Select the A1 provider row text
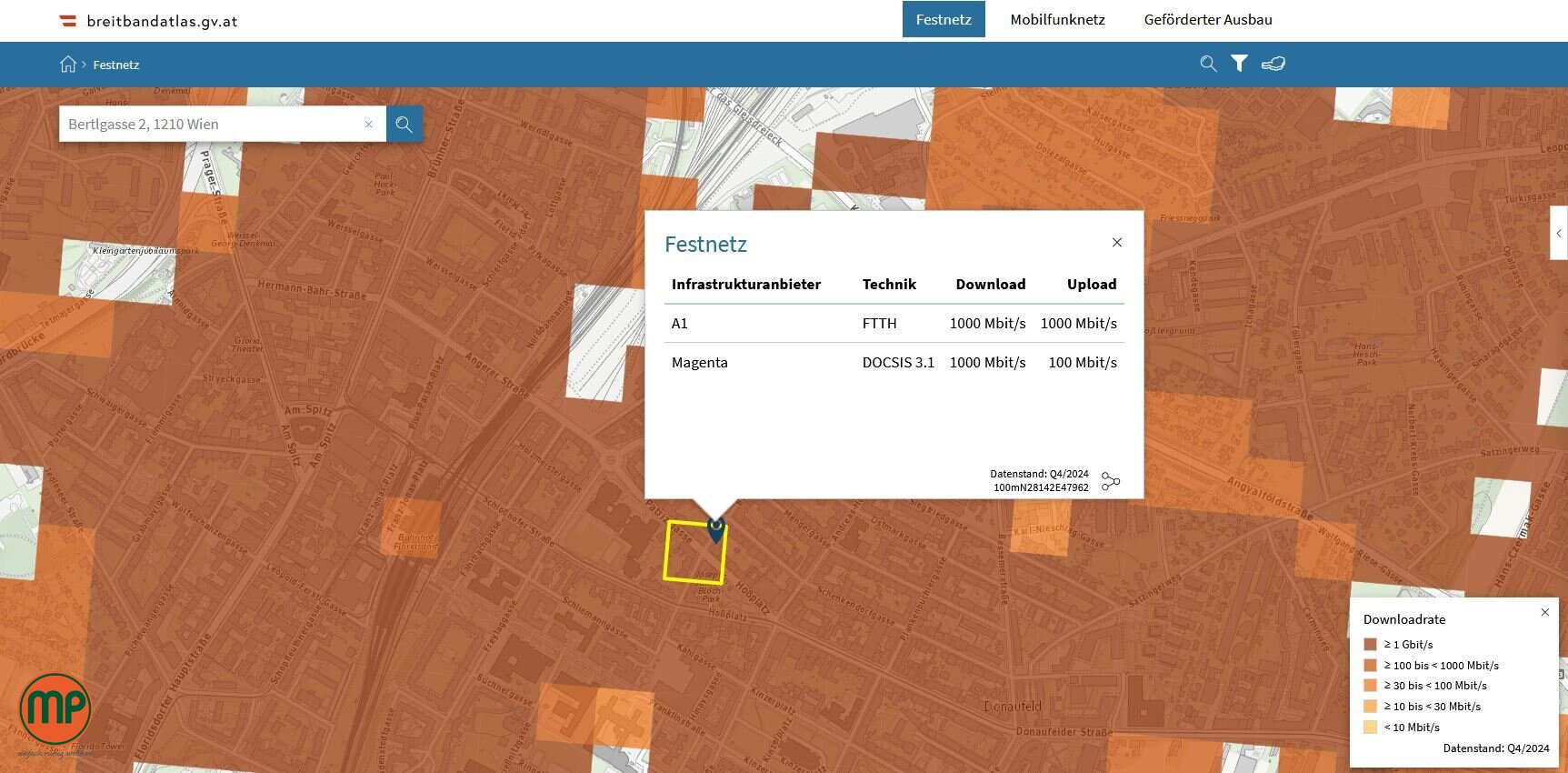Image resolution: width=1568 pixels, height=773 pixels. click(x=680, y=323)
